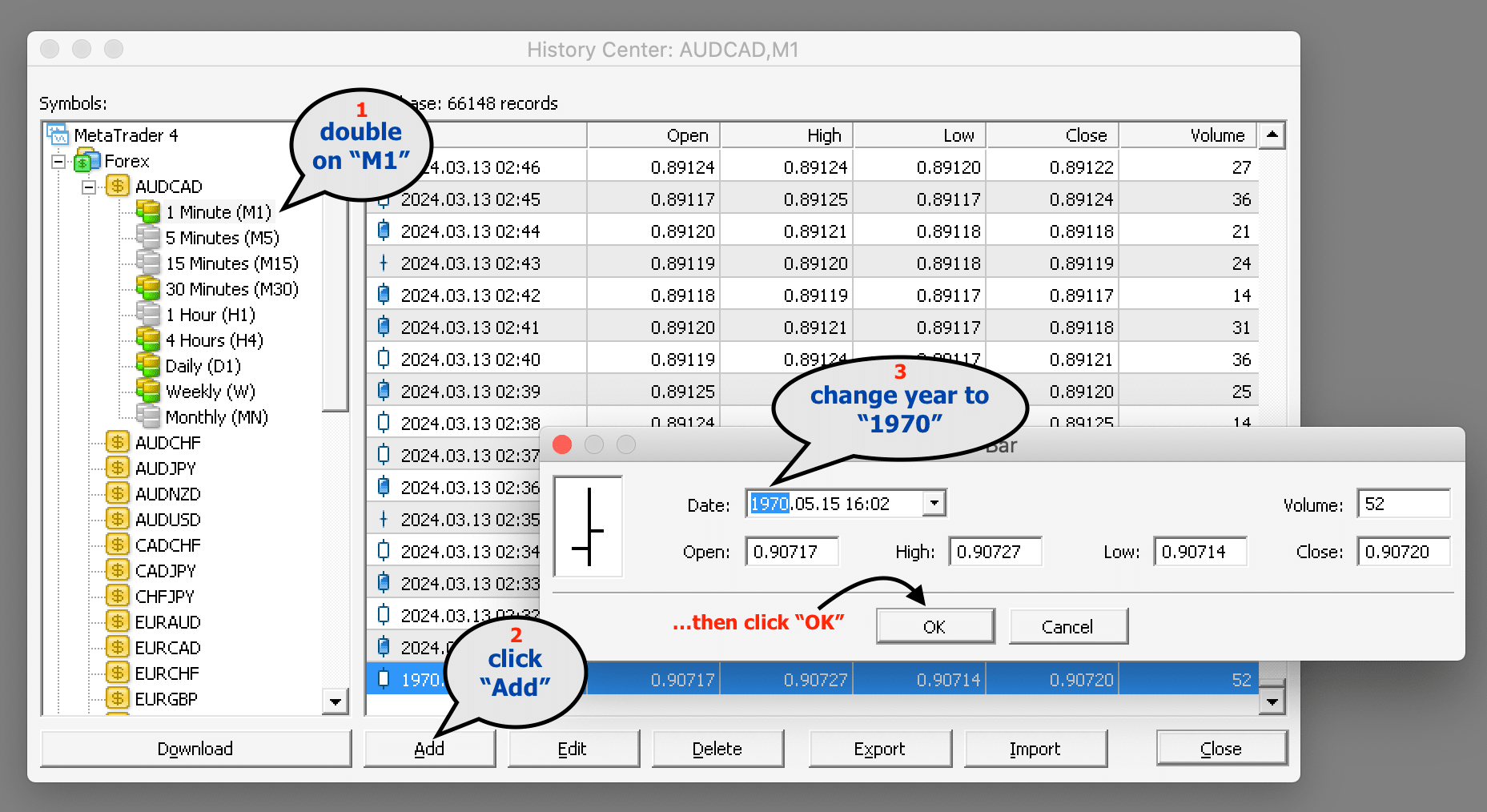This screenshot has width=1487, height=812.
Task: Click the Add button
Action: (x=429, y=749)
